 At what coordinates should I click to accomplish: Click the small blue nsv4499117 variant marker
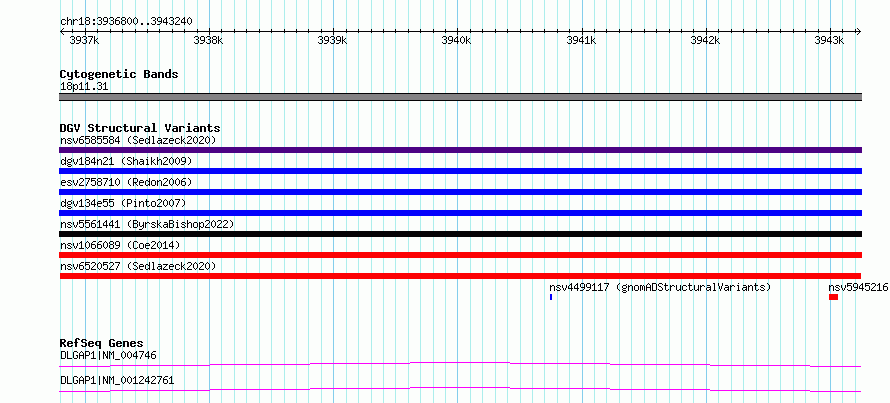[551, 297]
